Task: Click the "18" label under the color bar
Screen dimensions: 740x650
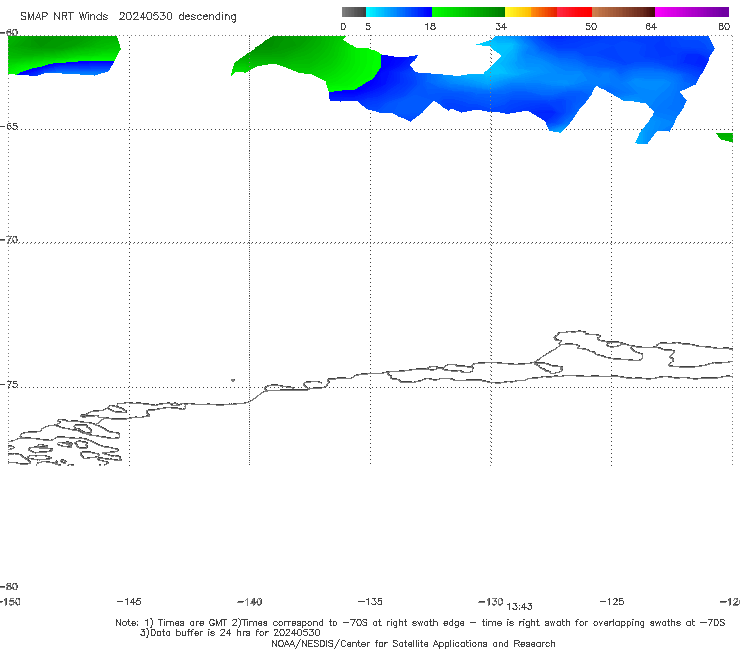Action: (430, 27)
